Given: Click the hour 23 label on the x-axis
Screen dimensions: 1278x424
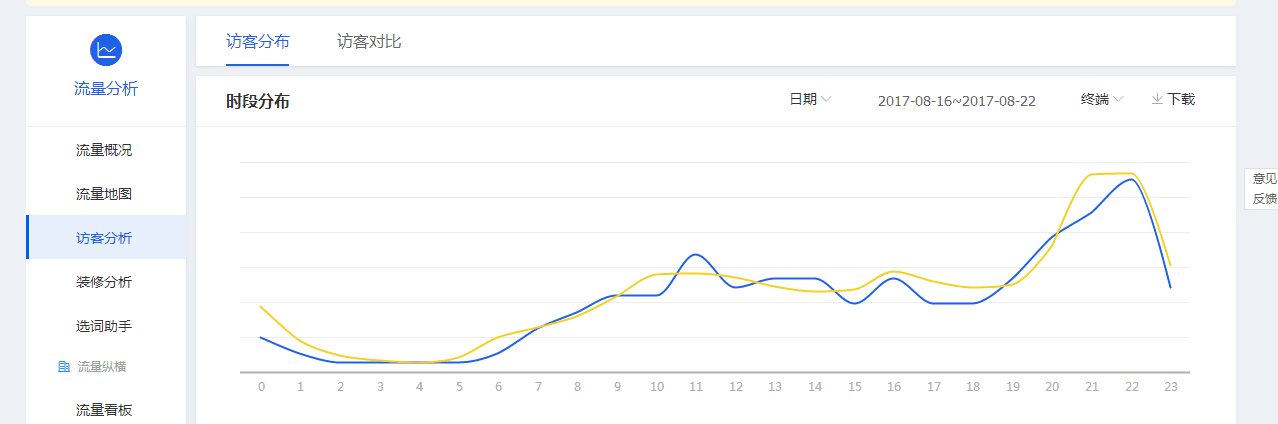Looking at the screenshot, I should [x=1170, y=387].
